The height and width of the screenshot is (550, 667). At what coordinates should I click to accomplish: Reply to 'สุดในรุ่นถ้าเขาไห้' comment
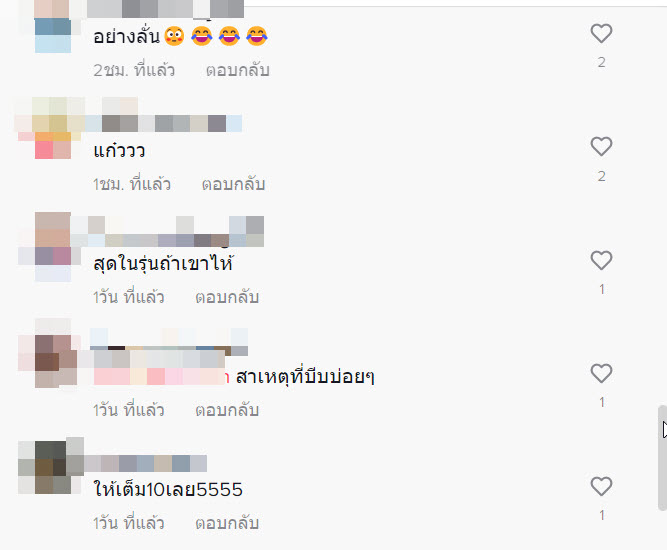tap(227, 297)
